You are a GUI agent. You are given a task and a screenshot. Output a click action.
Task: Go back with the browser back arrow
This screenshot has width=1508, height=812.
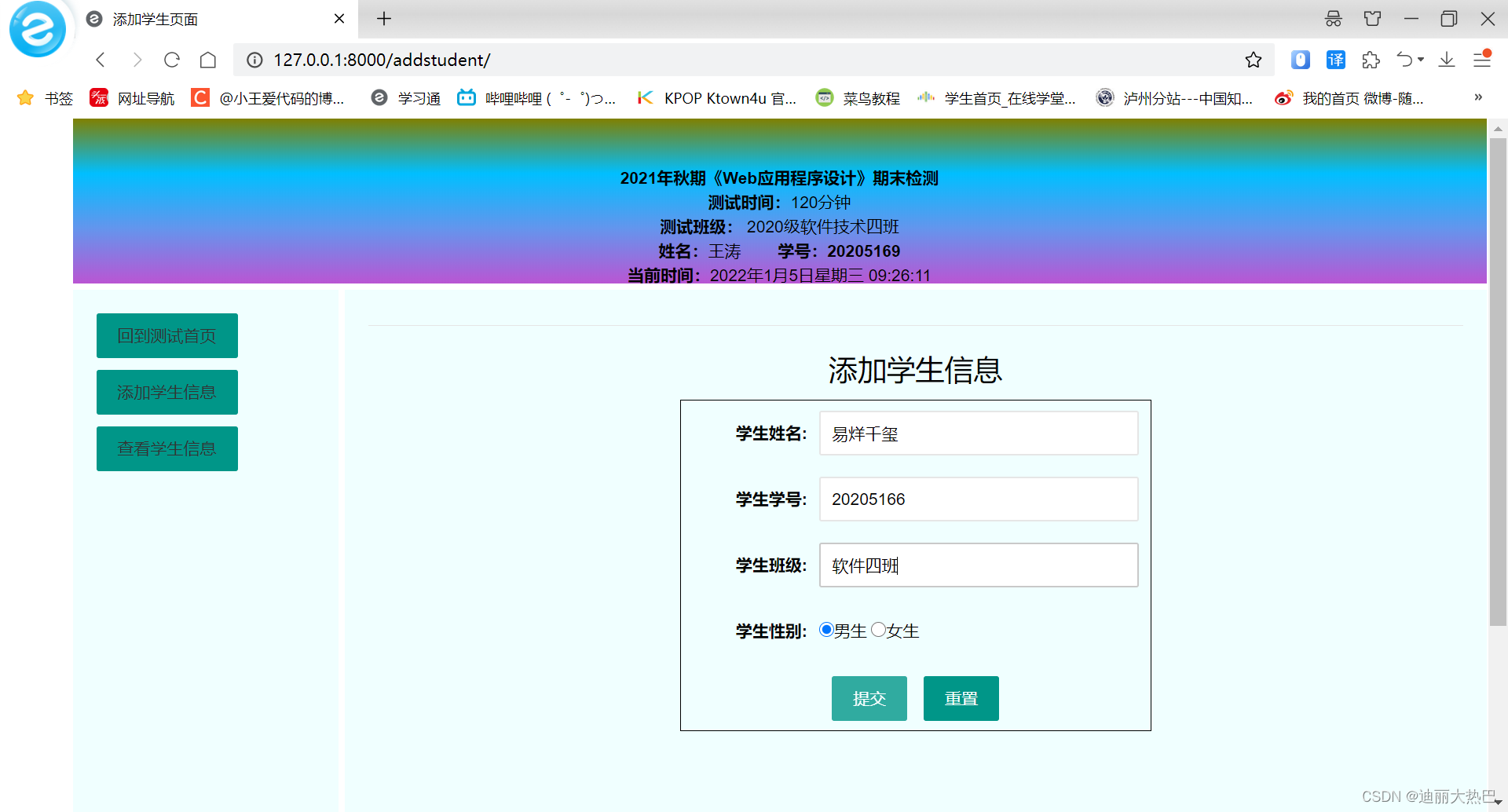(101, 60)
